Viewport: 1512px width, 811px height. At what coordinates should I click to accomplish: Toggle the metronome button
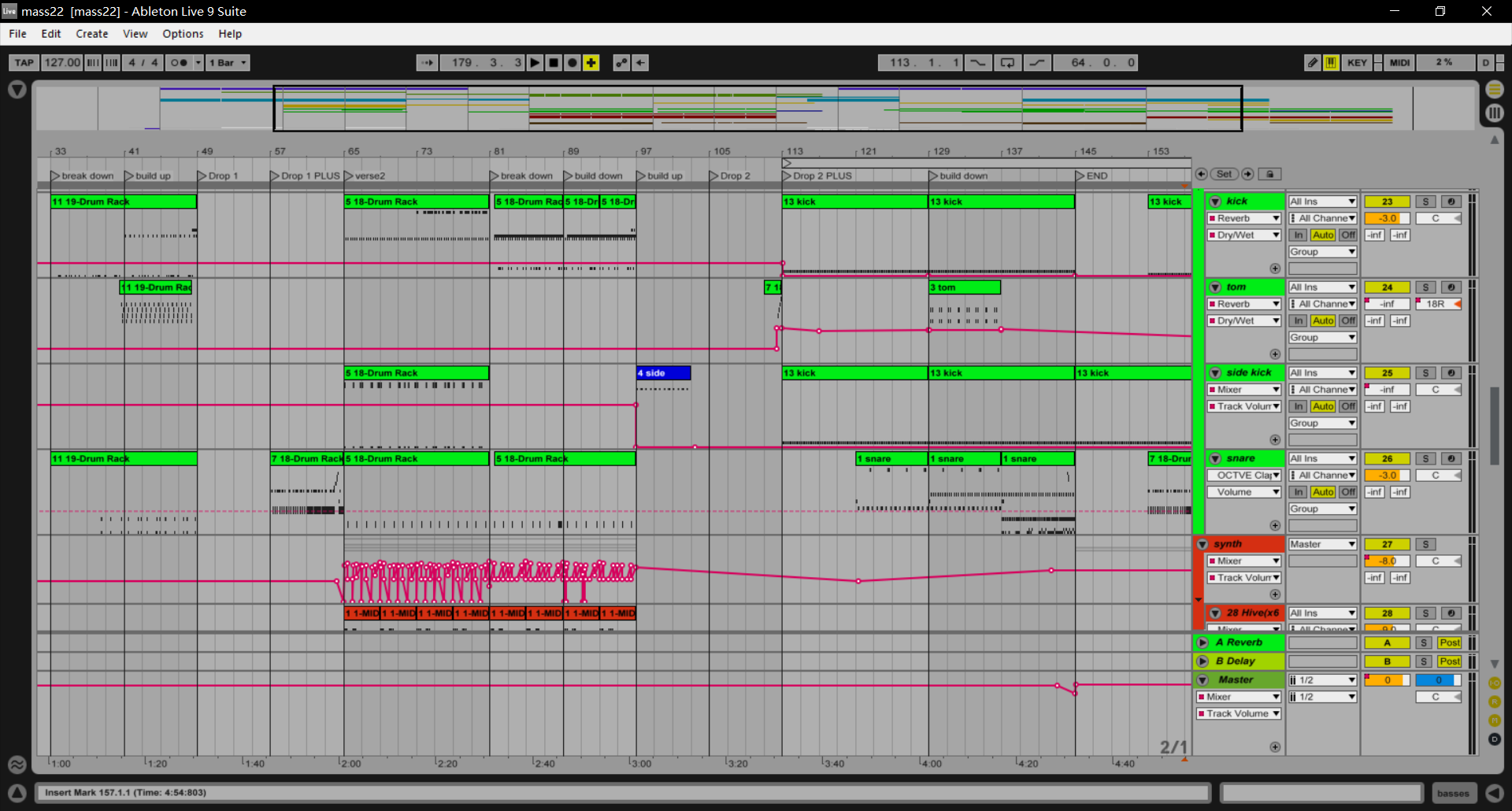180,63
